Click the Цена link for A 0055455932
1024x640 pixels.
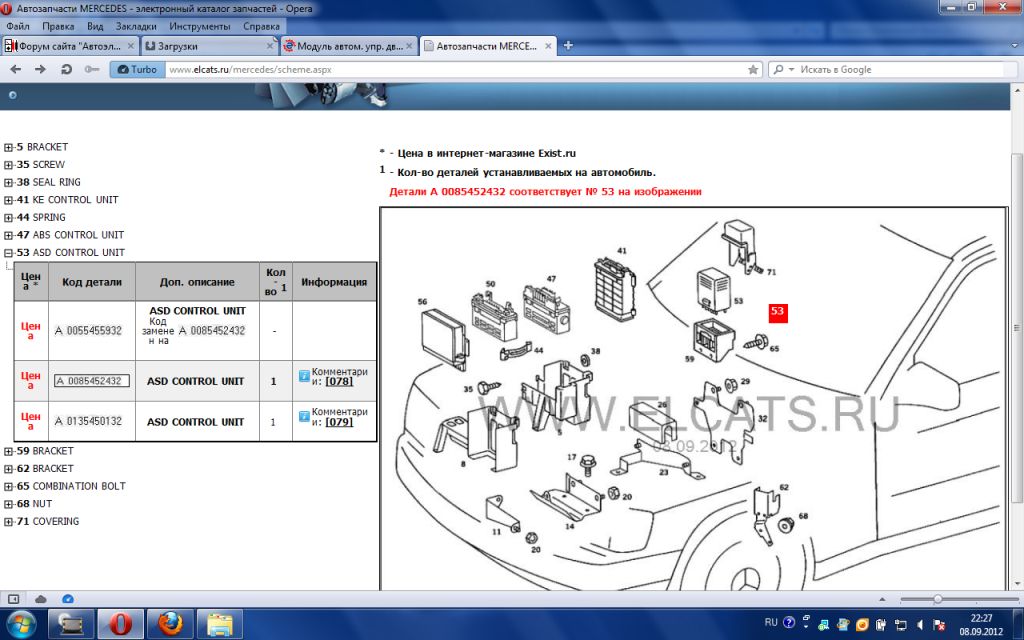pyautogui.click(x=31, y=330)
